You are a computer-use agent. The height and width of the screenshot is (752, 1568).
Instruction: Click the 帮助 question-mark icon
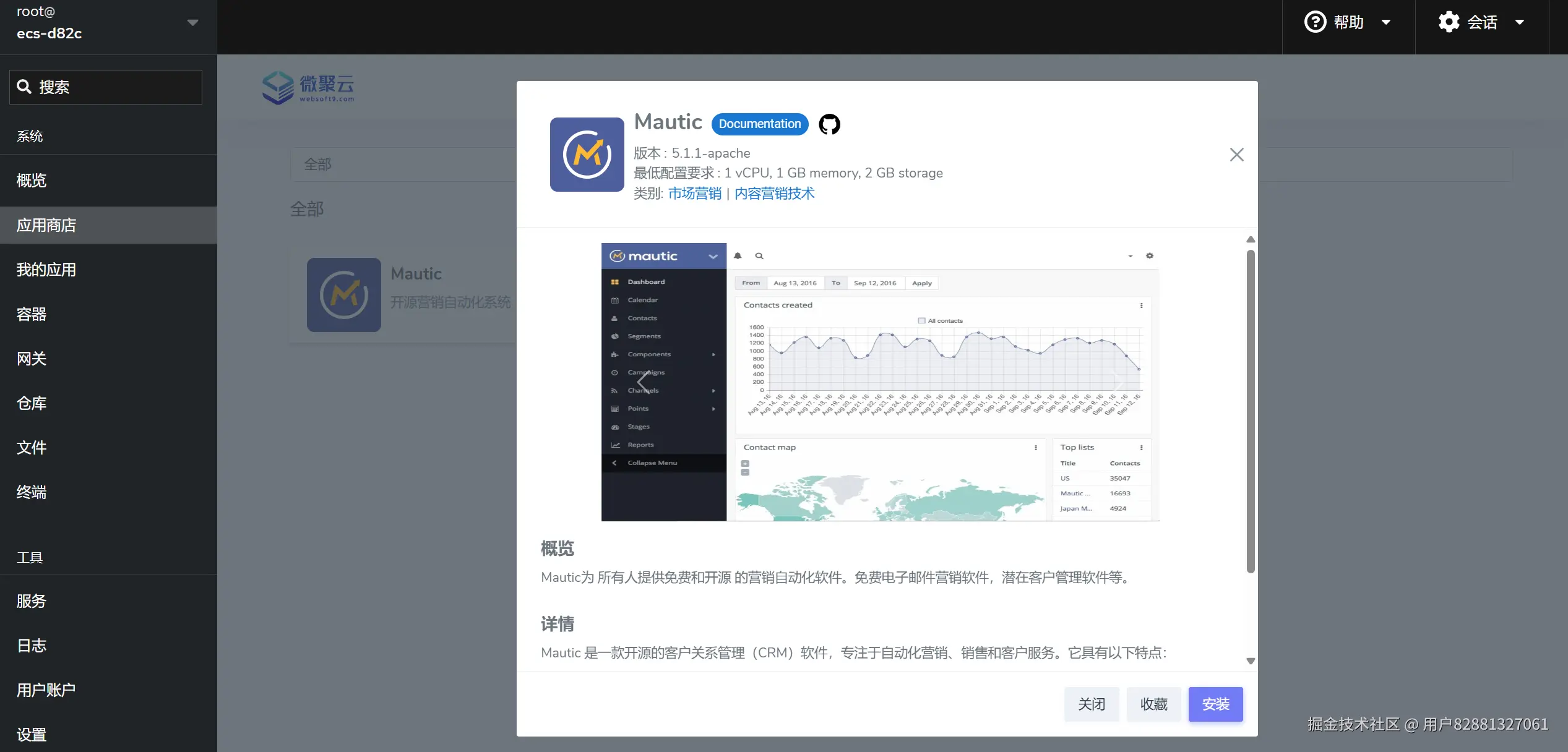(1316, 22)
